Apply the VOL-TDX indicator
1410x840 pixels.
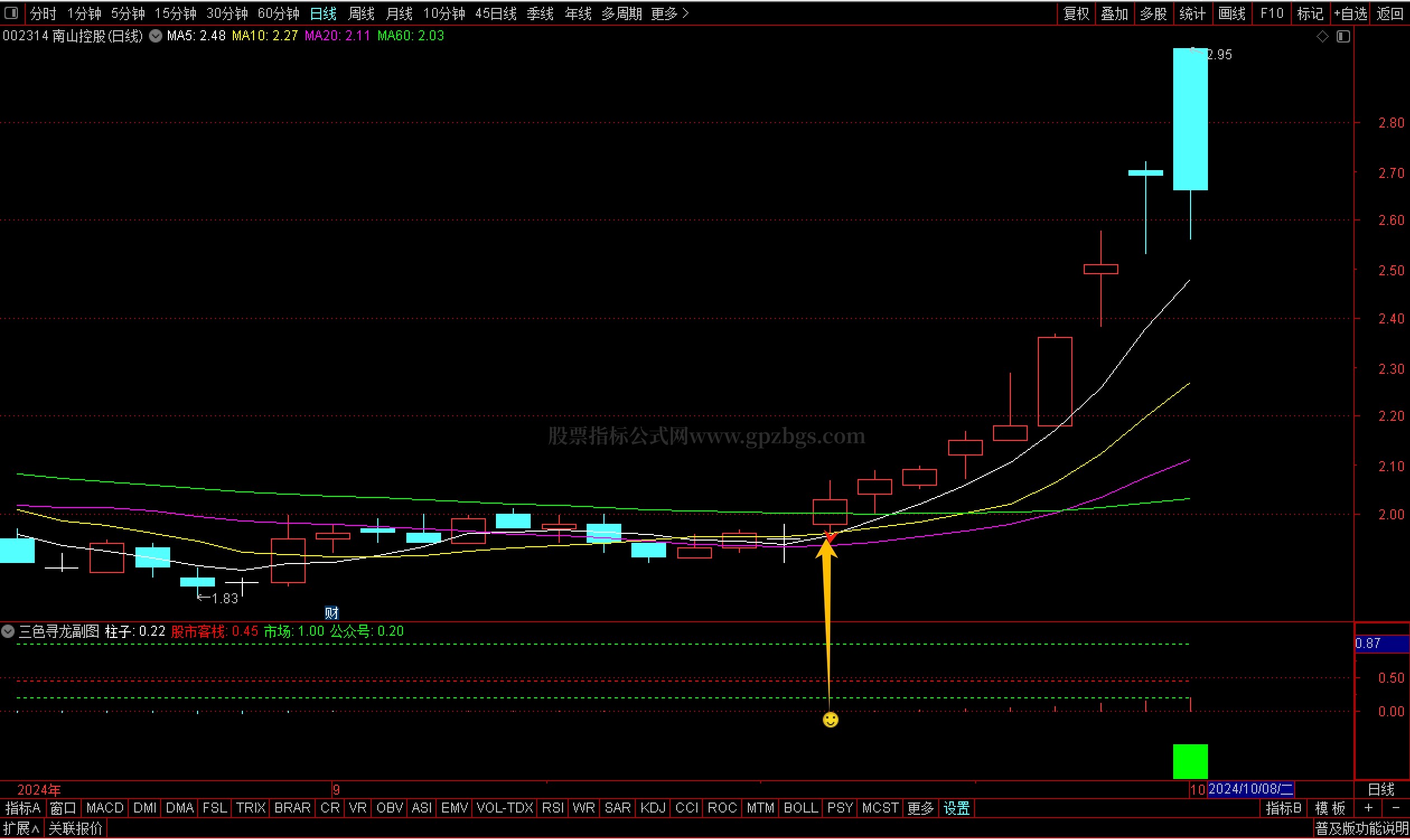pyautogui.click(x=505, y=808)
